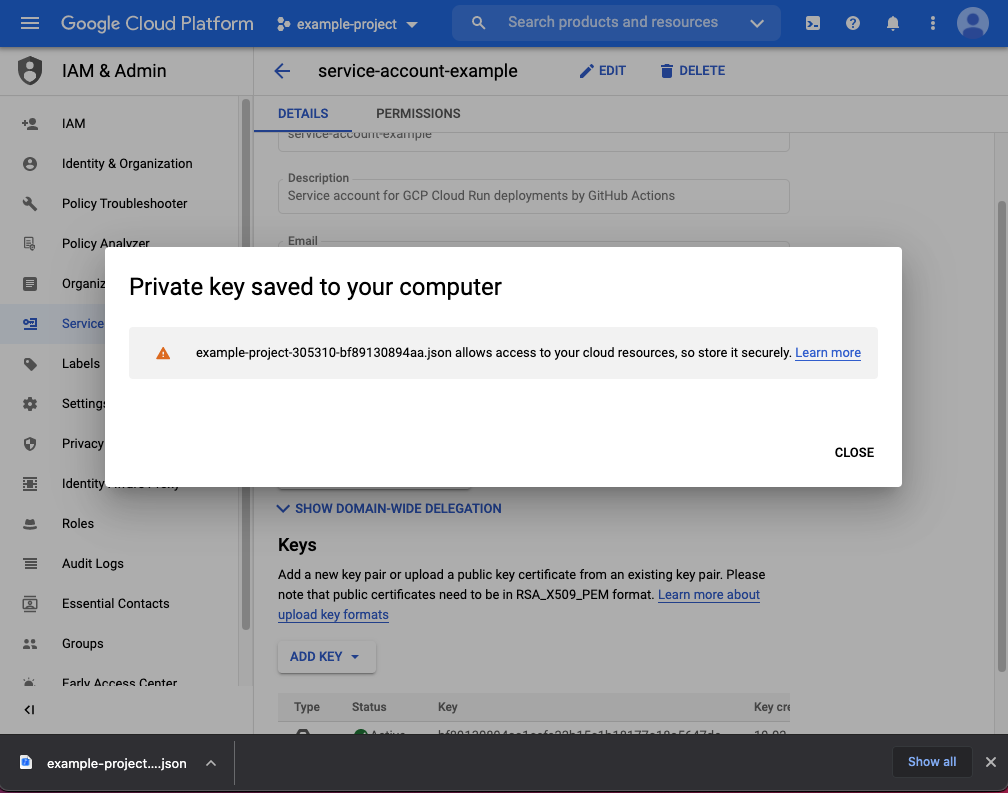Click the Policy Analyzer document icon
1008x793 pixels.
(x=30, y=244)
